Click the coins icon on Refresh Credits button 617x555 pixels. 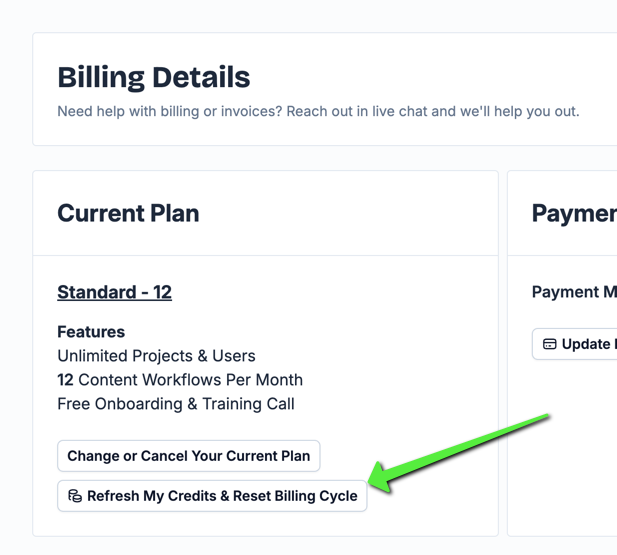coord(75,496)
